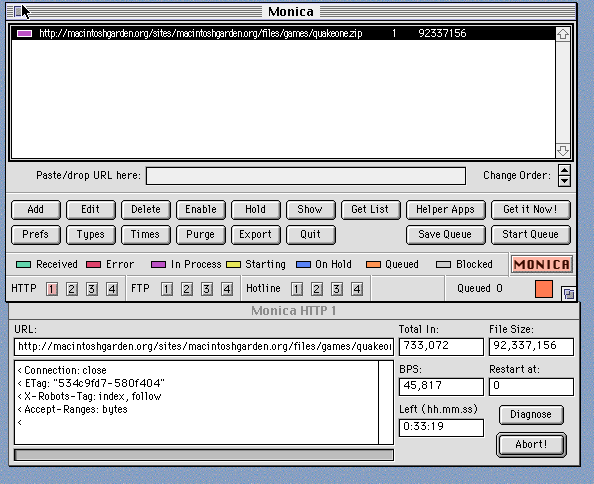The height and width of the screenshot is (484, 594).
Task: Click the Purge button
Action: pyautogui.click(x=201, y=235)
